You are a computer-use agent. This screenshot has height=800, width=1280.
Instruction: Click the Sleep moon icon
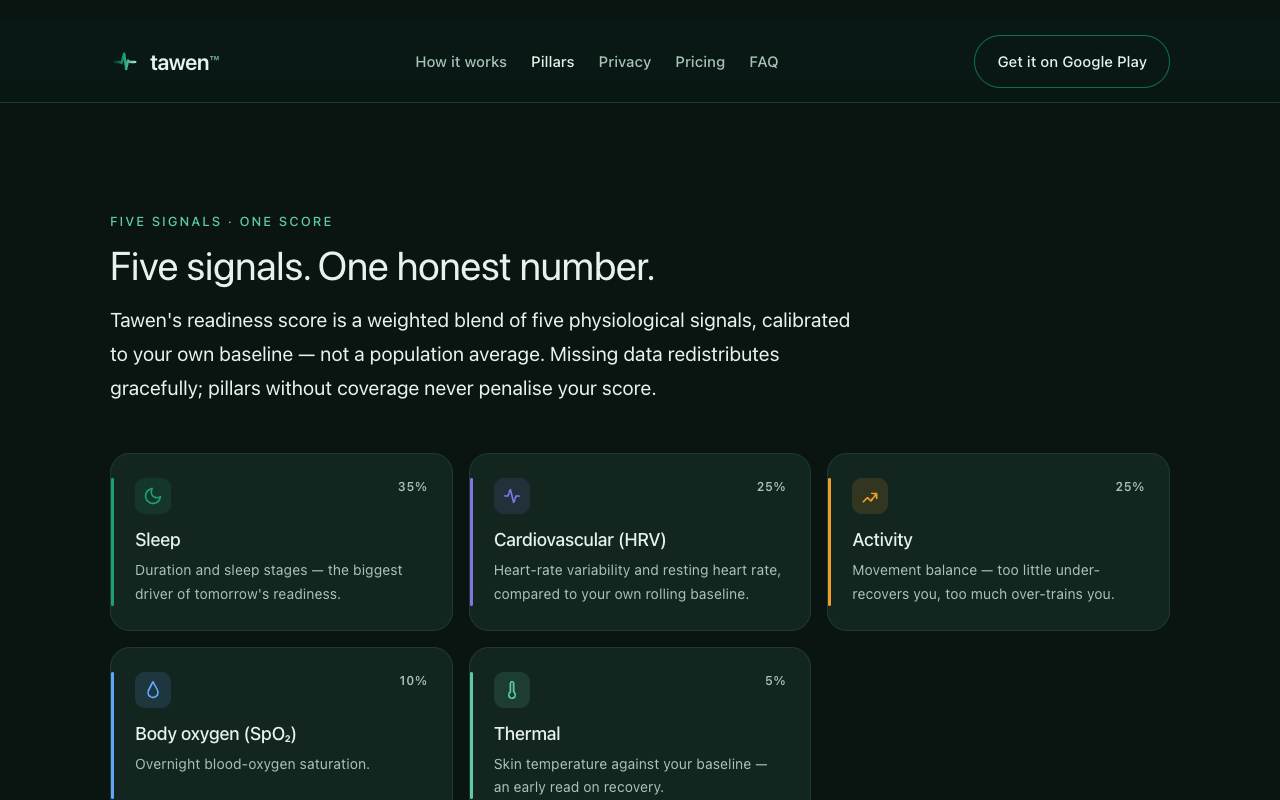point(153,496)
